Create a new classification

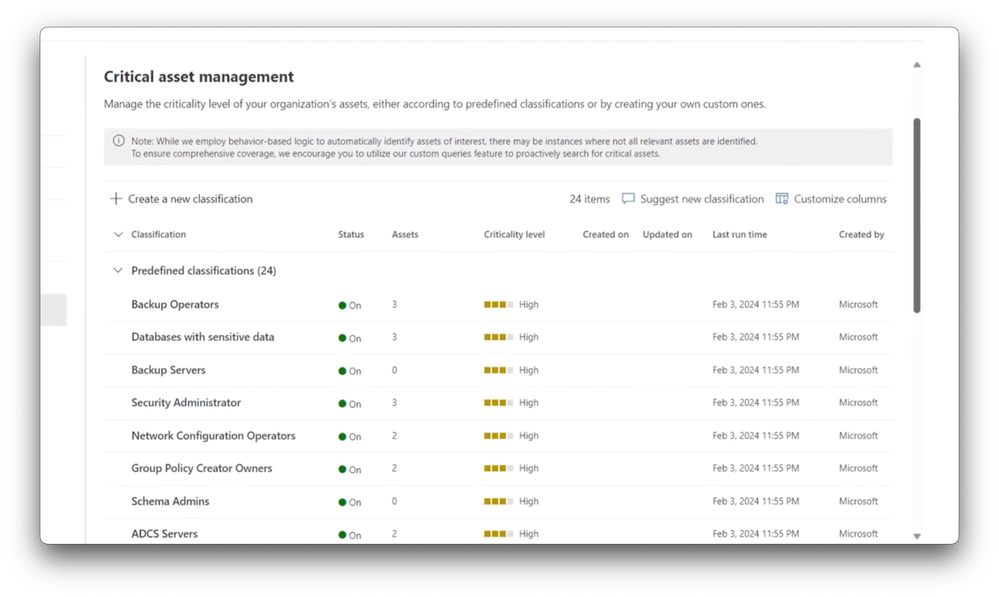[181, 199]
